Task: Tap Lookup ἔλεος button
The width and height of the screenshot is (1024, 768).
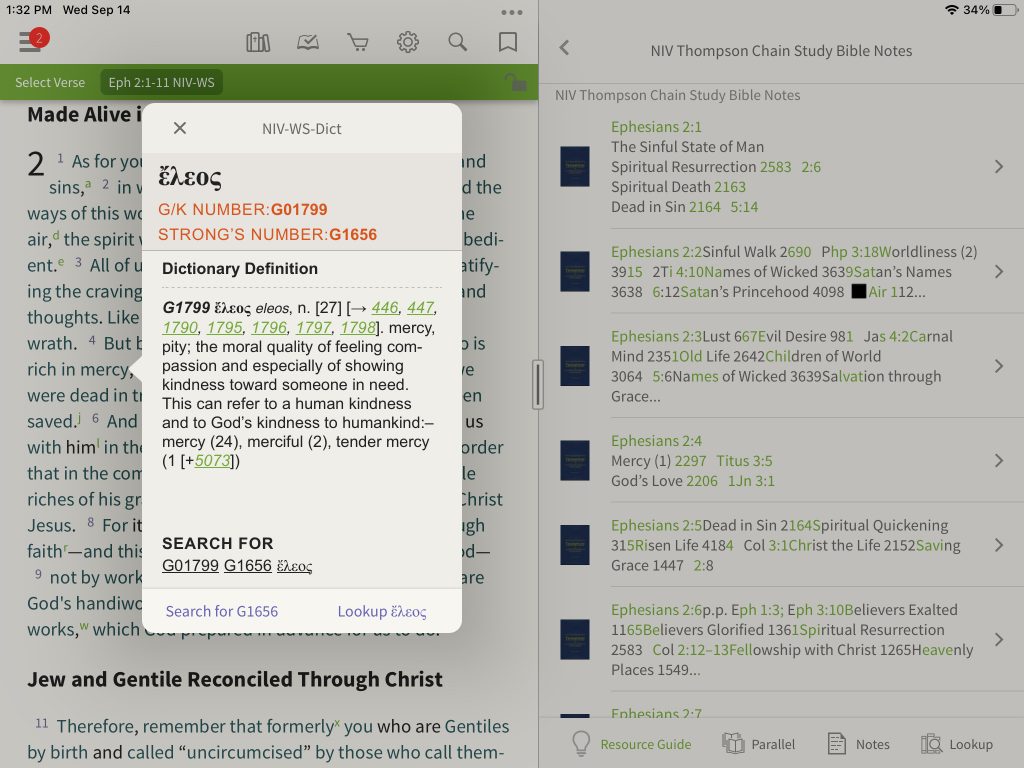Action: [382, 611]
